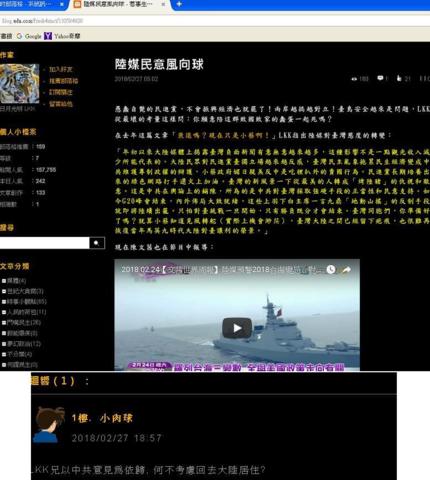Image resolution: width=430 pixels, height=480 pixels.
Task: Click the eye views icon near title
Action: click(x=354, y=79)
